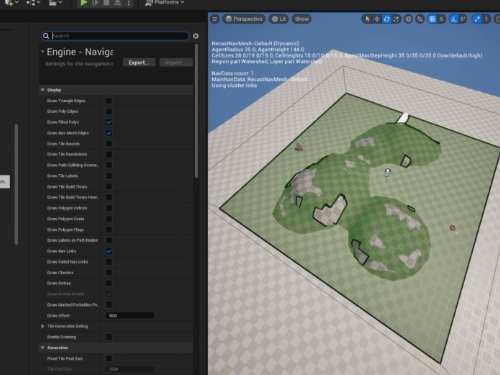Open the gear options next to search

pyautogui.click(x=196, y=36)
